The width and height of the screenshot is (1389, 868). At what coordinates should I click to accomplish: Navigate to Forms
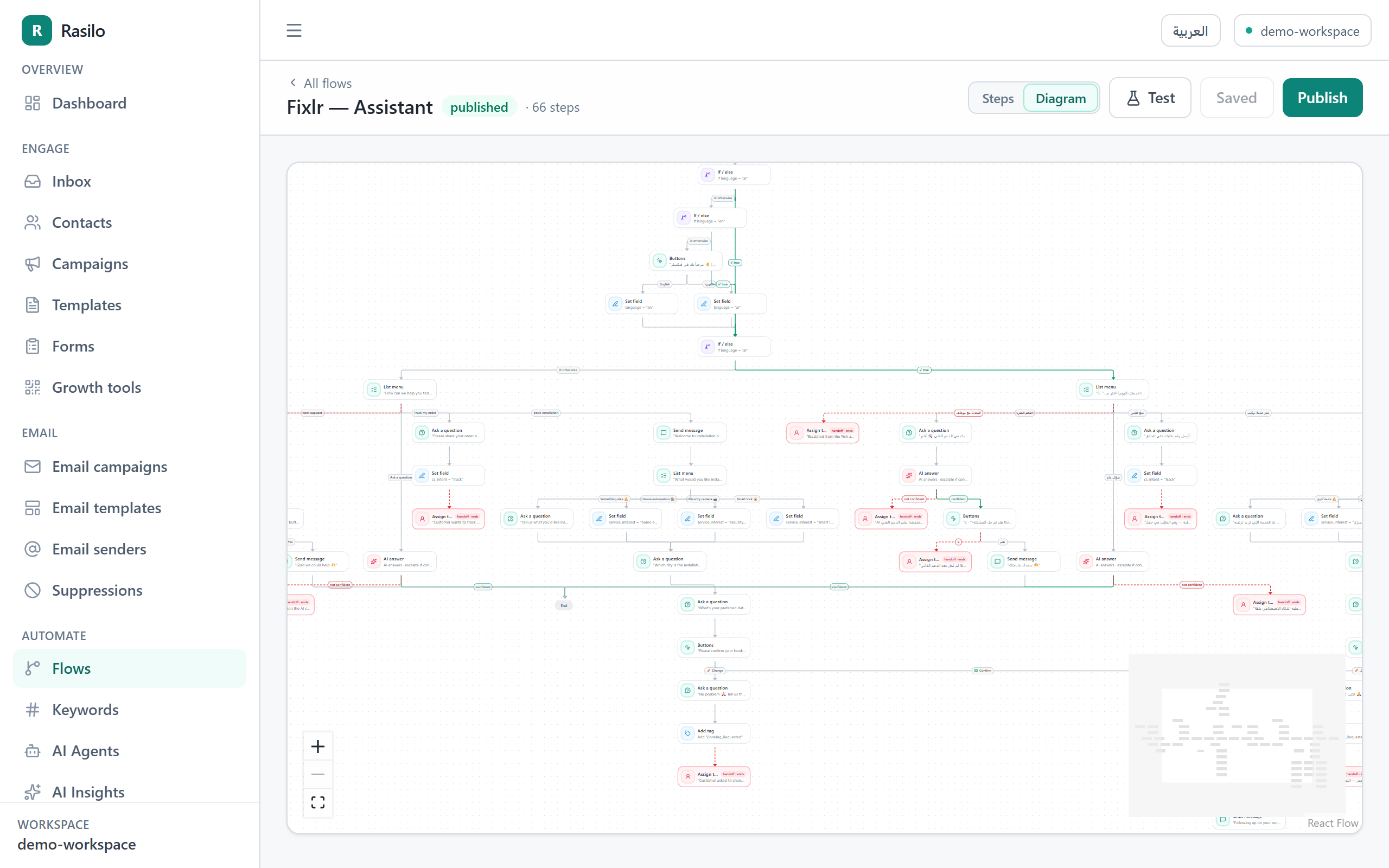click(x=129, y=346)
